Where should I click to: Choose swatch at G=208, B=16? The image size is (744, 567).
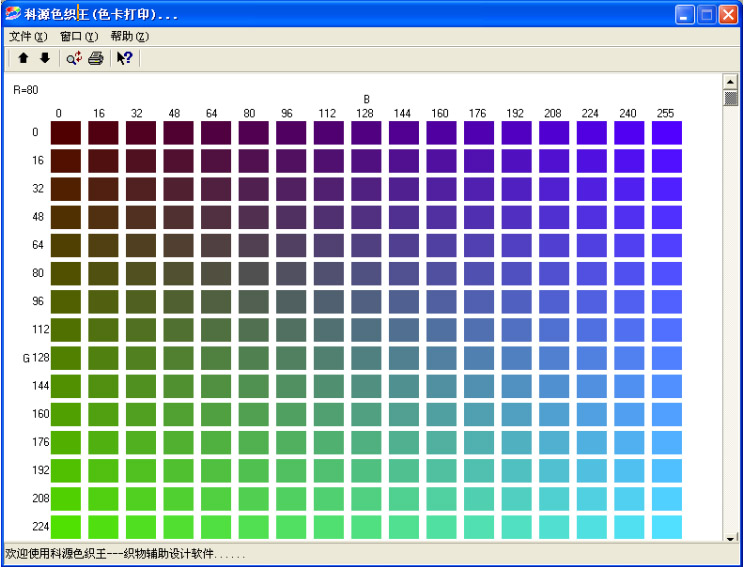[x=103, y=499]
